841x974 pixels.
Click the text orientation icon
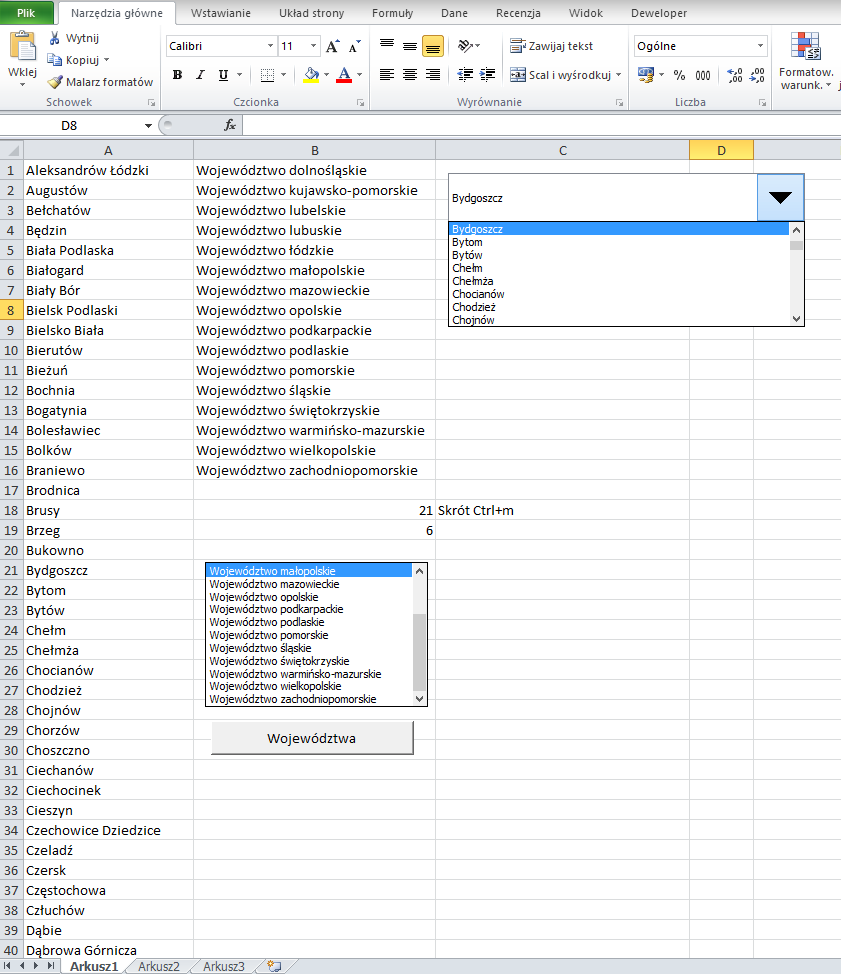click(465, 46)
